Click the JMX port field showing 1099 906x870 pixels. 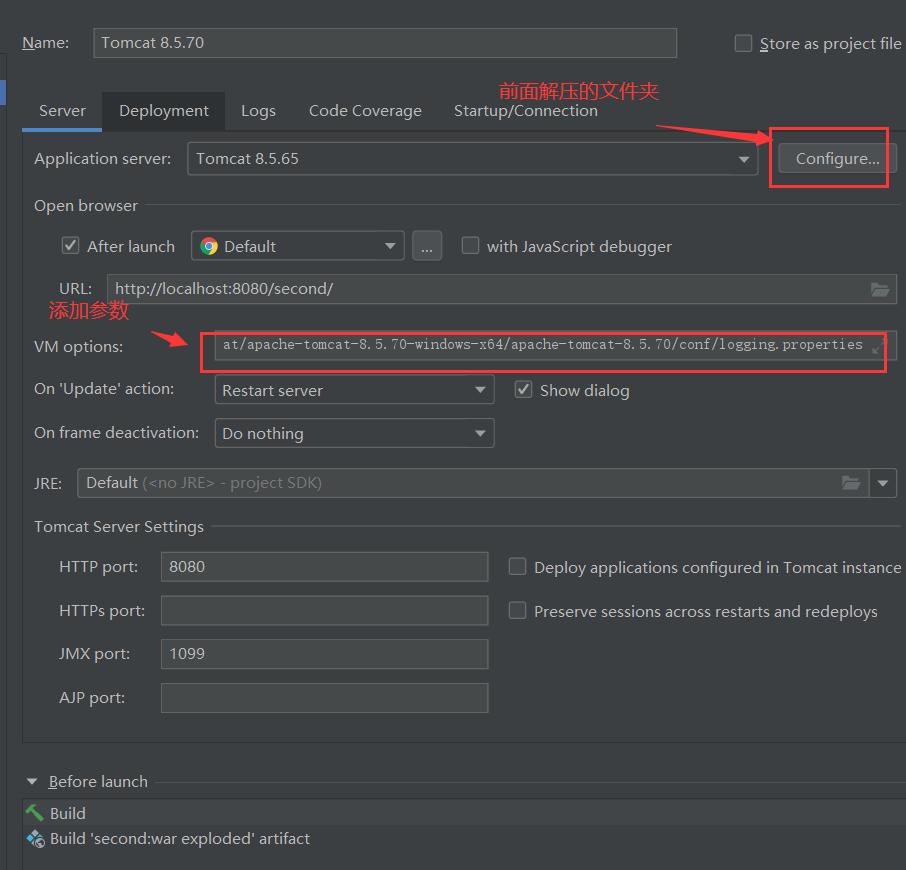324,654
